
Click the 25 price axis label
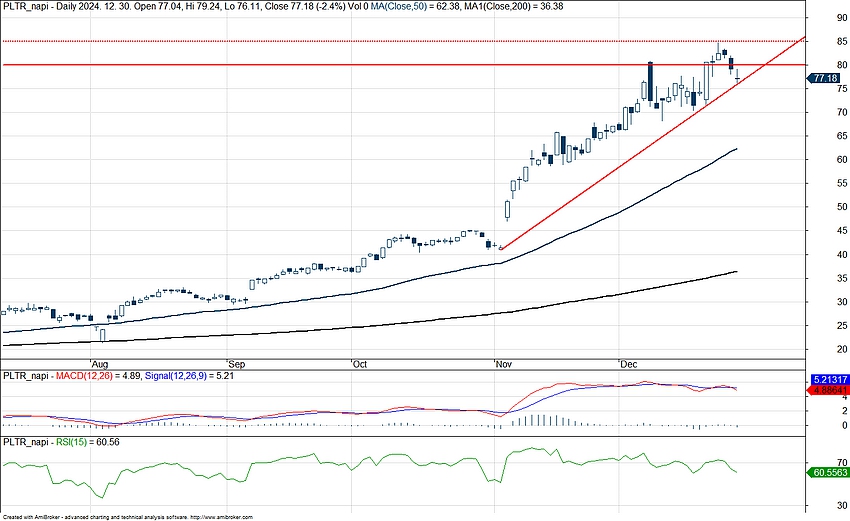coord(842,326)
